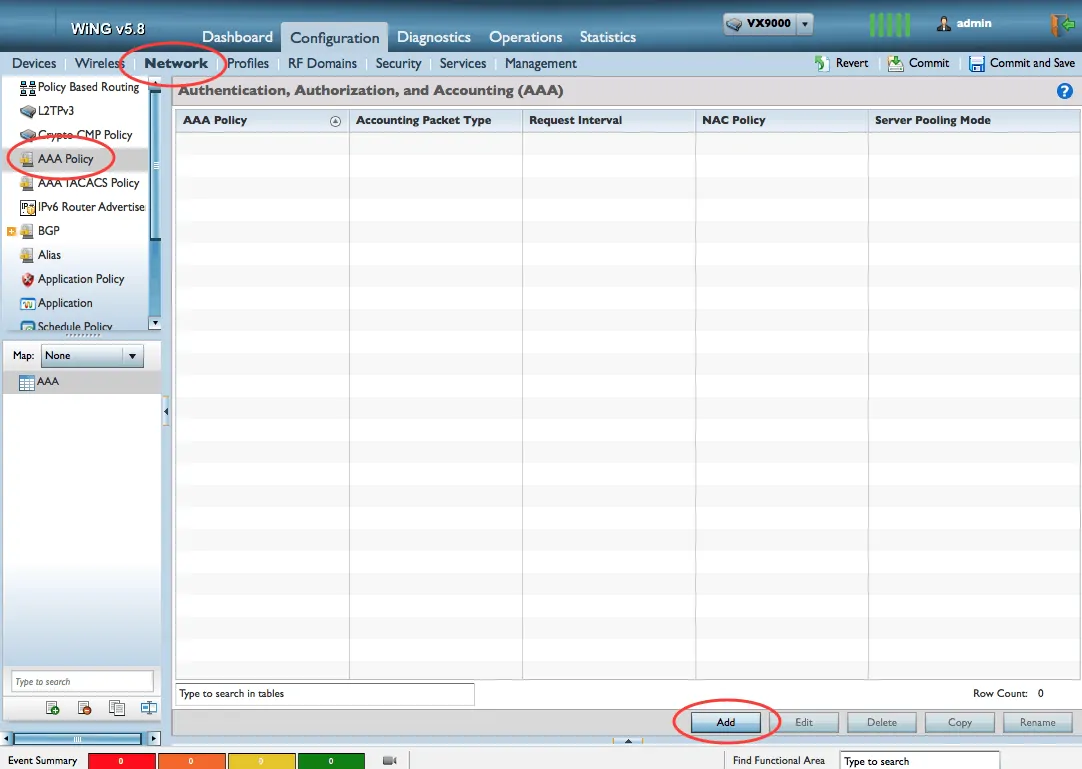Screen dimensions: 1082x769
Task: Sort by the AAA Policy column arrow
Action: pyautogui.click(x=335, y=121)
